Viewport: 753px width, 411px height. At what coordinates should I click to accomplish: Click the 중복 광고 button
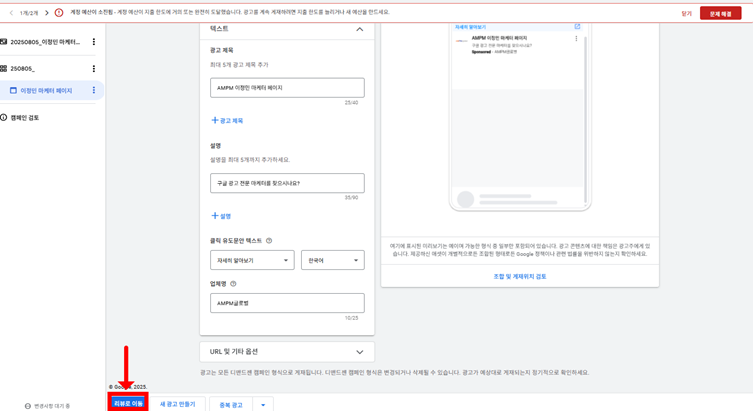pyautogui.click(x=231, y=405)
